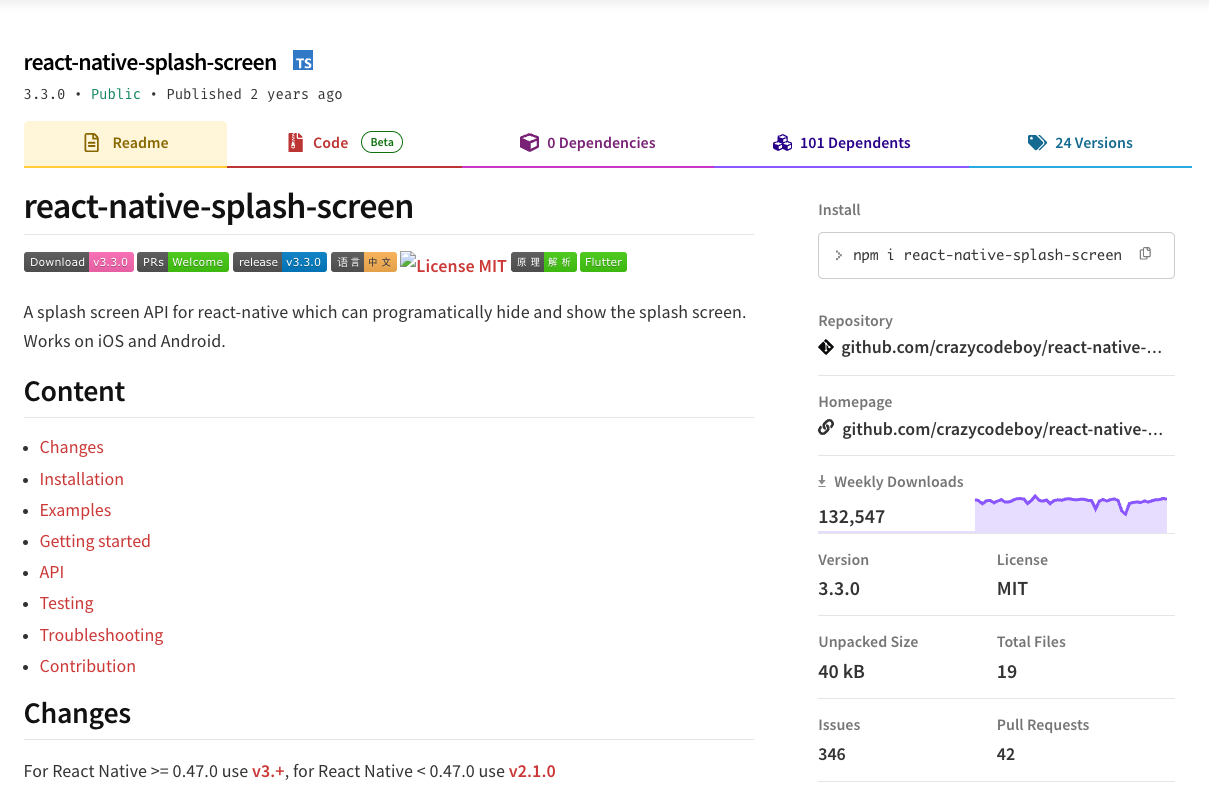Click the Beta label pill

click(x=382, y=142)
